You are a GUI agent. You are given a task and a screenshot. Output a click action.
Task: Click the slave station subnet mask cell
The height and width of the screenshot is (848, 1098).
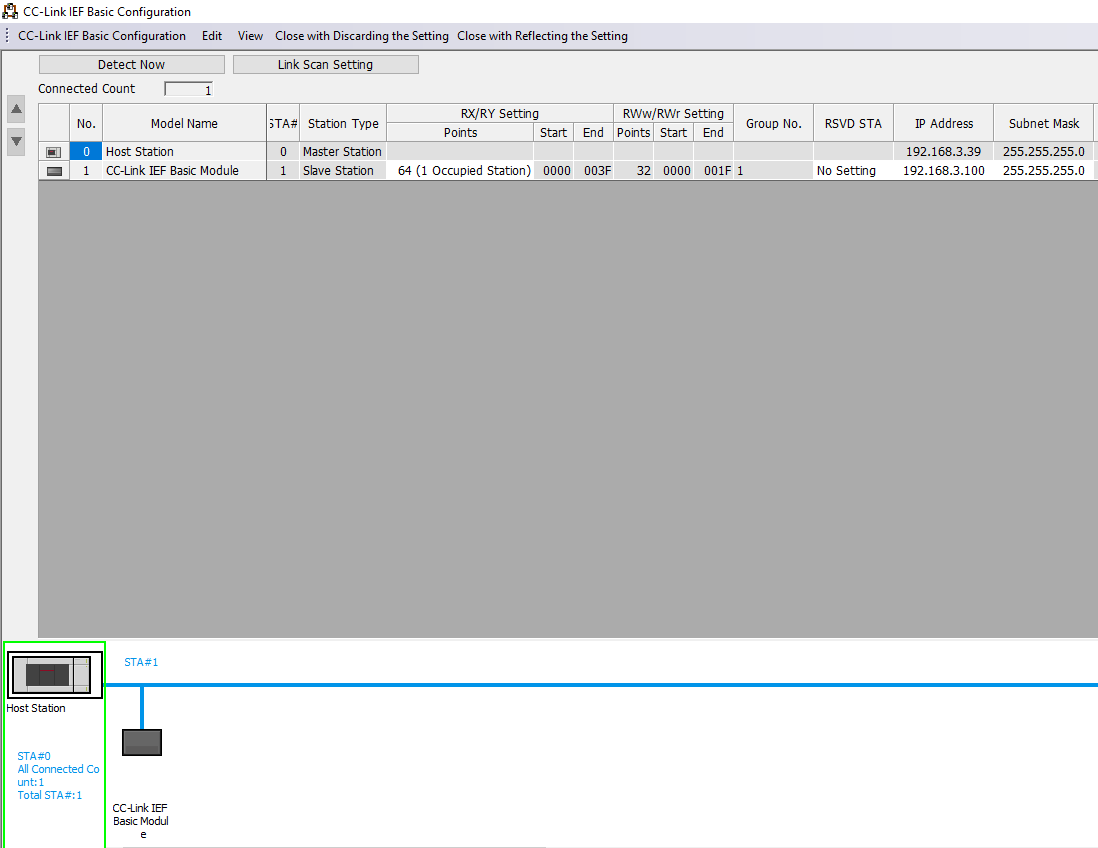pos(1043,171)
